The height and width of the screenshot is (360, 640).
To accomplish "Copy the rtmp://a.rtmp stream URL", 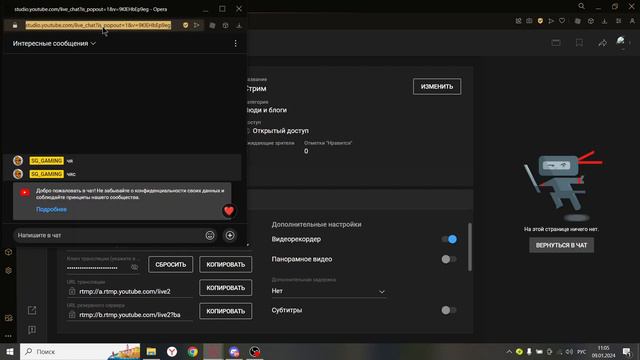I will pyautogui.click(x=226, y=288).
